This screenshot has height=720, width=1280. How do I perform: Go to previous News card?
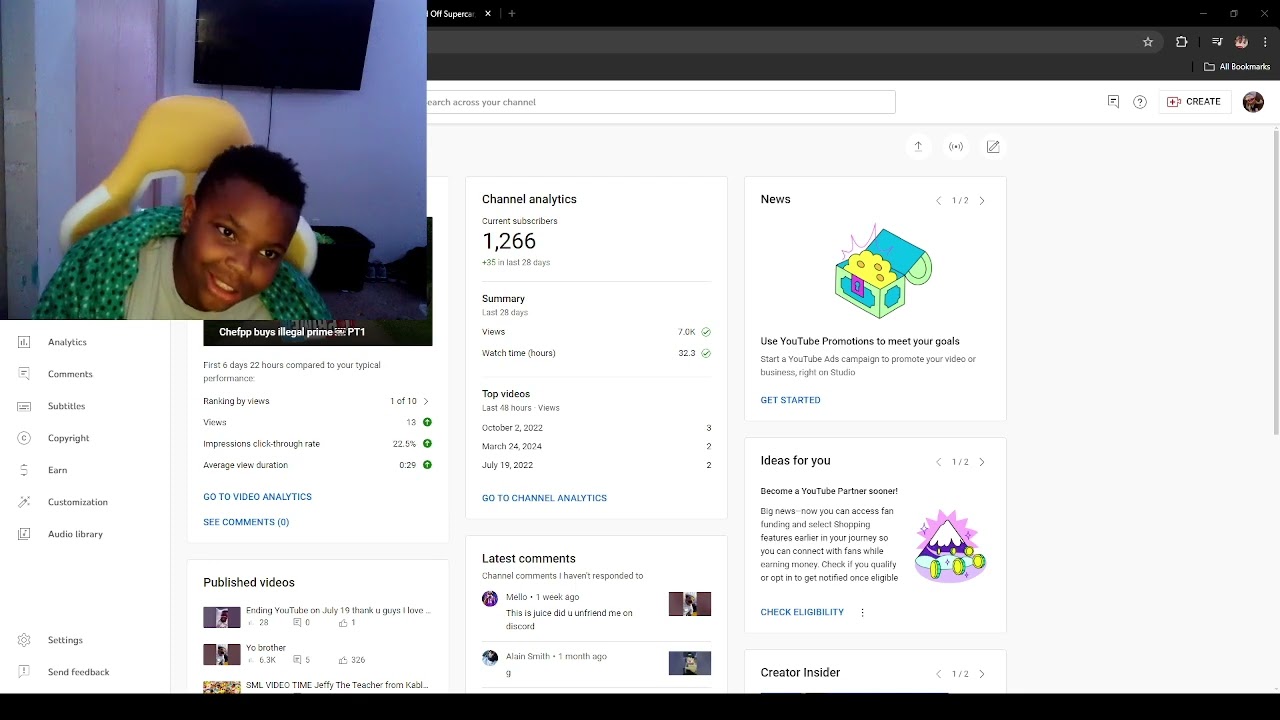coord(938,201)
